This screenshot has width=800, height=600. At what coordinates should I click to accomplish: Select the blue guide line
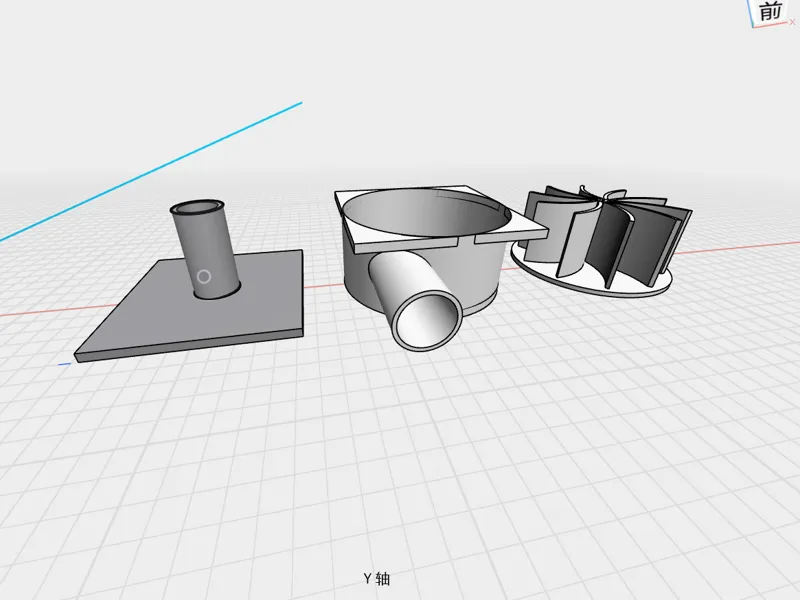pos(151,172)
